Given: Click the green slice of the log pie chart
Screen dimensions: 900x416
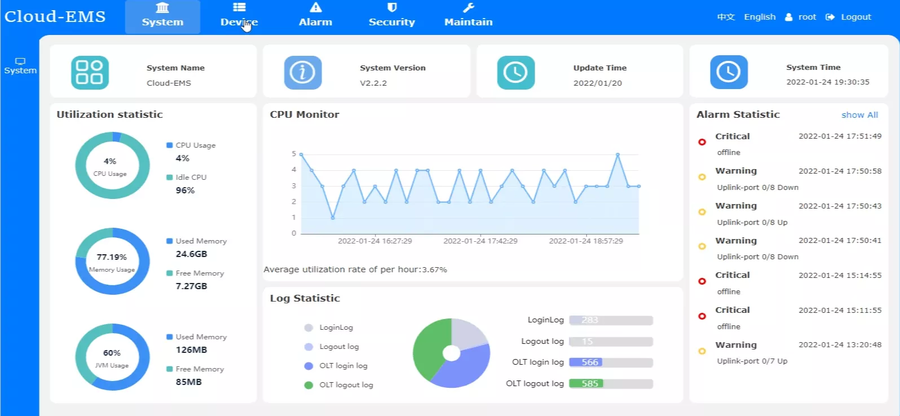Looking at the screenshot, I should point(432,351).
